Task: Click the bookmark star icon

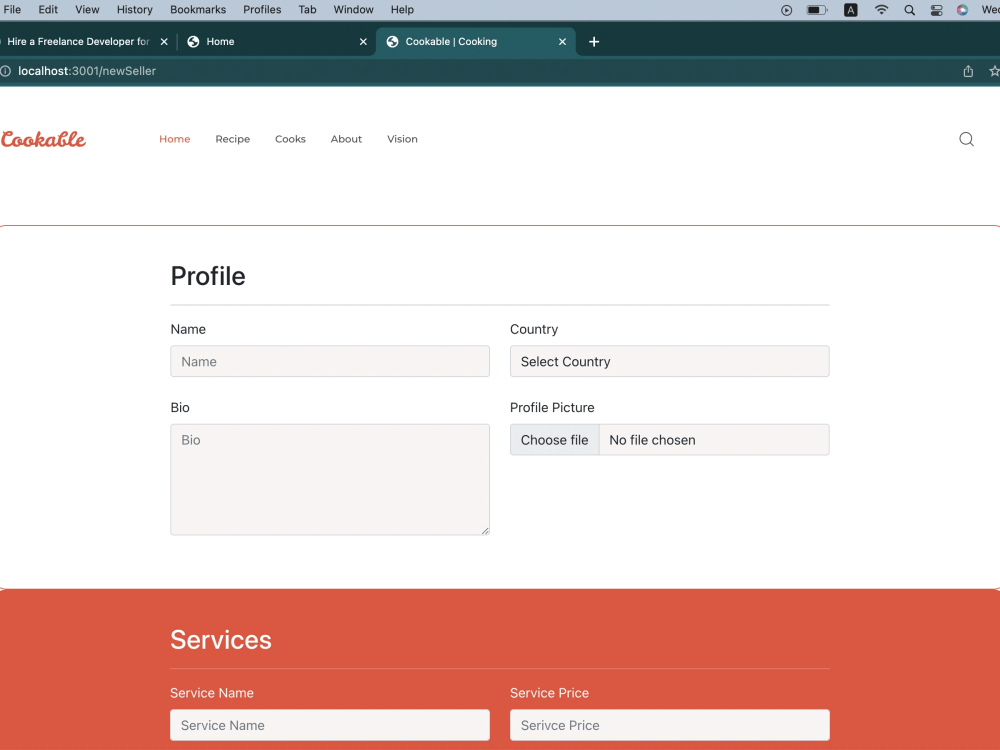Action: [994, 71]
